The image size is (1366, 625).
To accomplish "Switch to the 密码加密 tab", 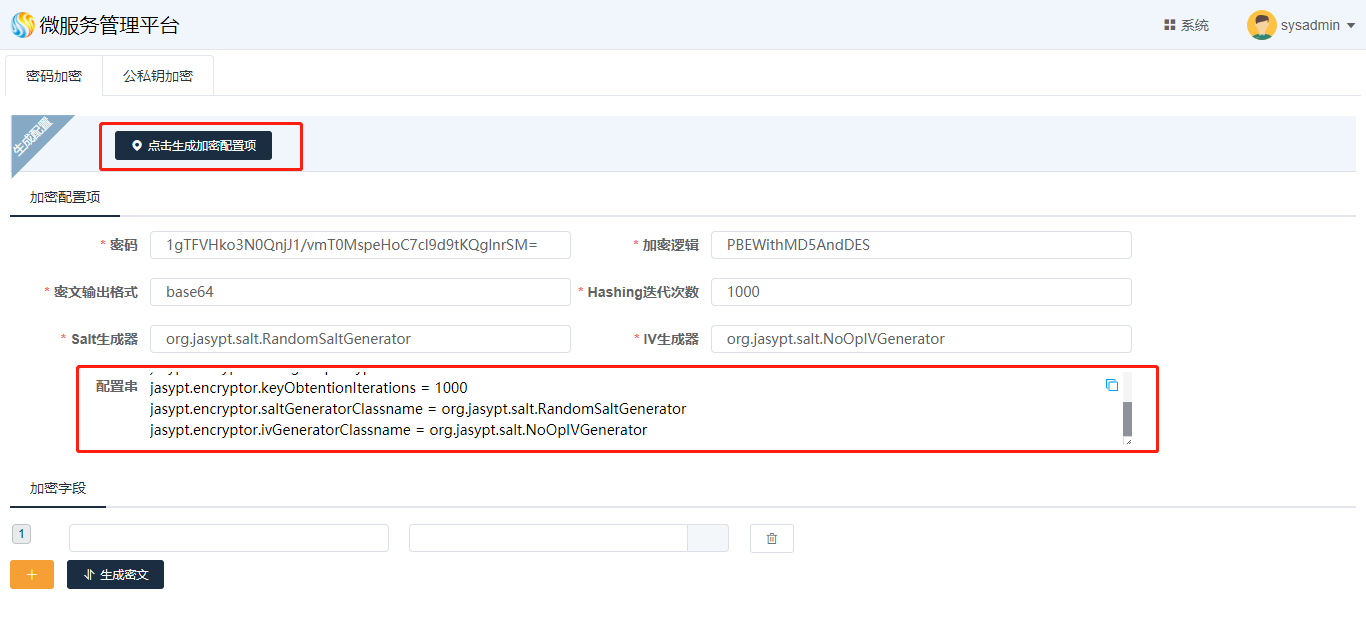I will (x=54, y=76).
